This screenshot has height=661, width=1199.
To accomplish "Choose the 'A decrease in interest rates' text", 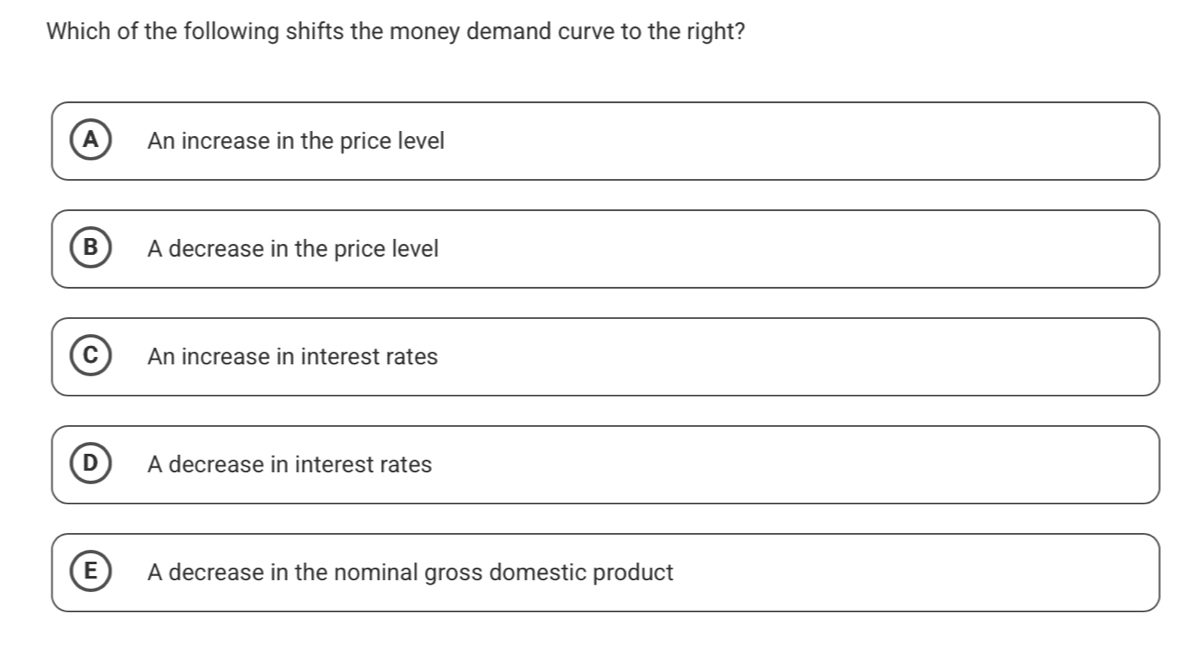I will click(x=289, y=465).
